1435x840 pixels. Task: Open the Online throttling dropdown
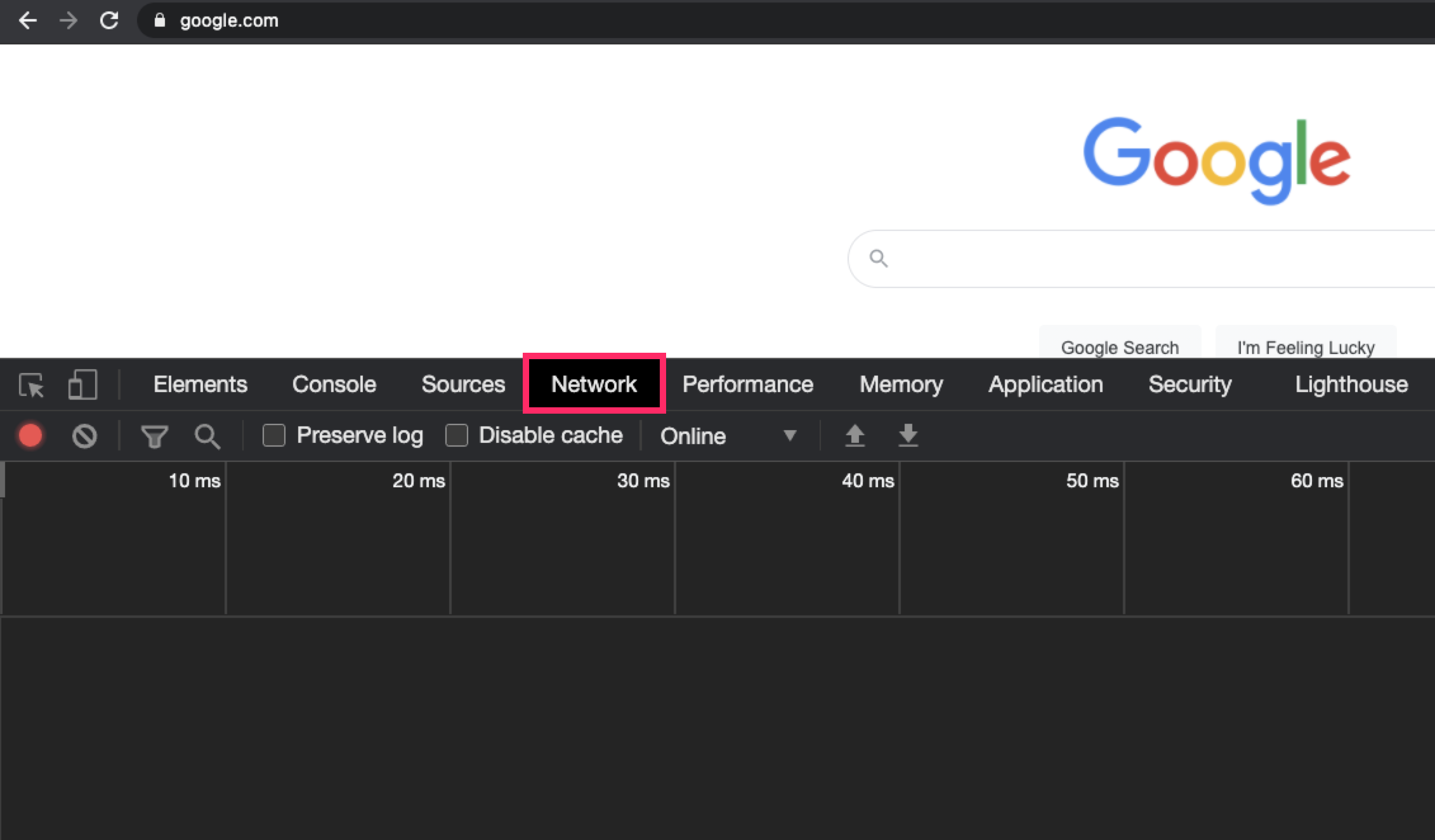click(728, 436)
